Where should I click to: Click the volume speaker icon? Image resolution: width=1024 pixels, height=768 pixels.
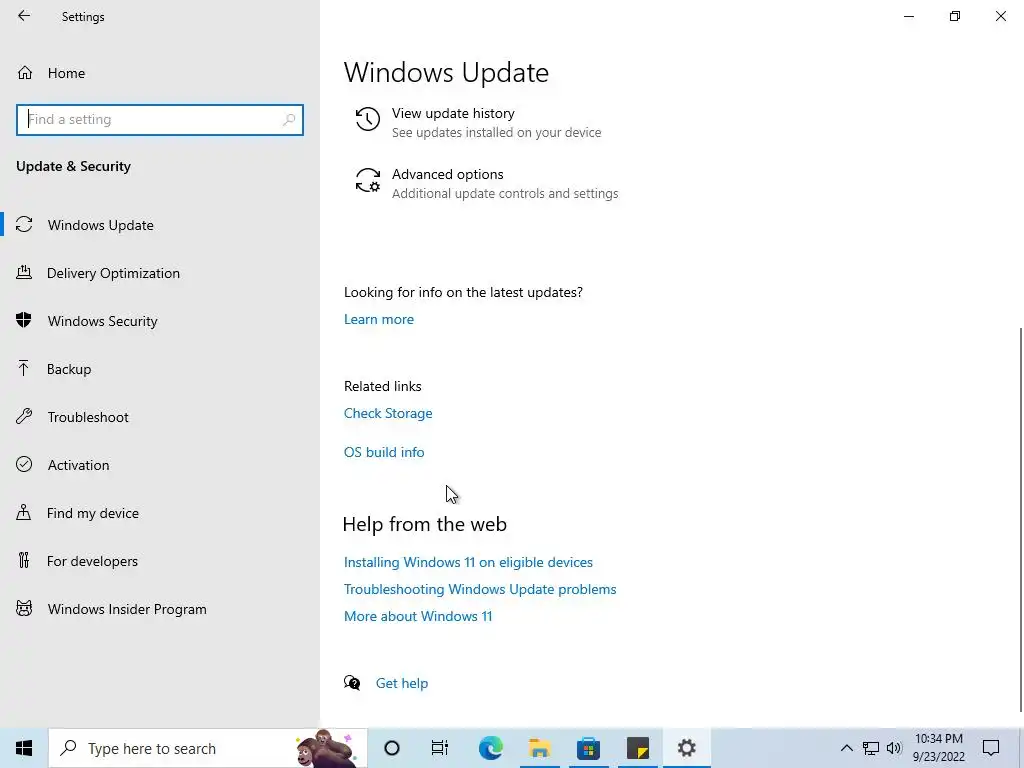[x=894, y=748]
